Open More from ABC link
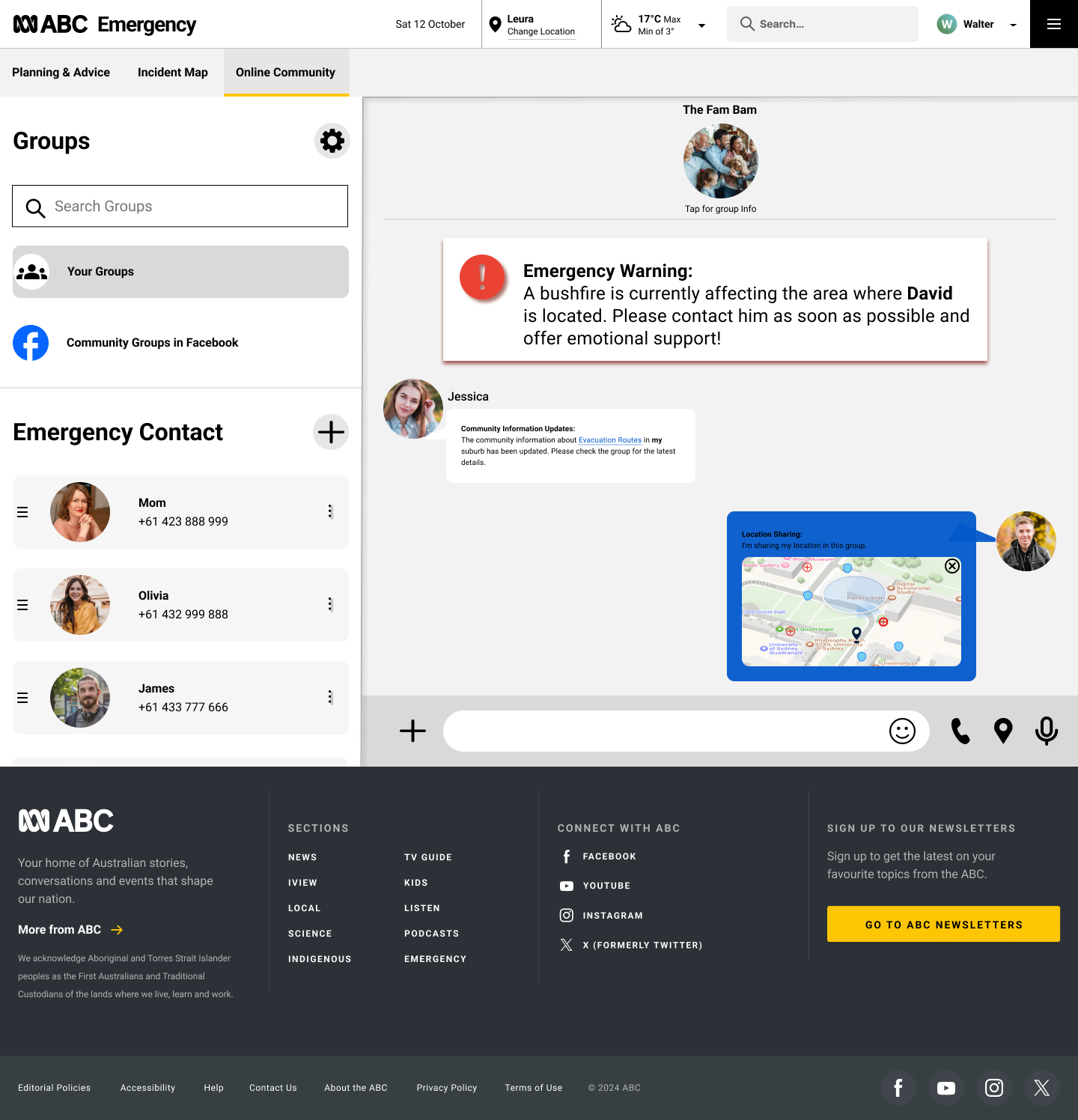The image size is (1078, 1120). pyautogui.click(x=70, y=929)
